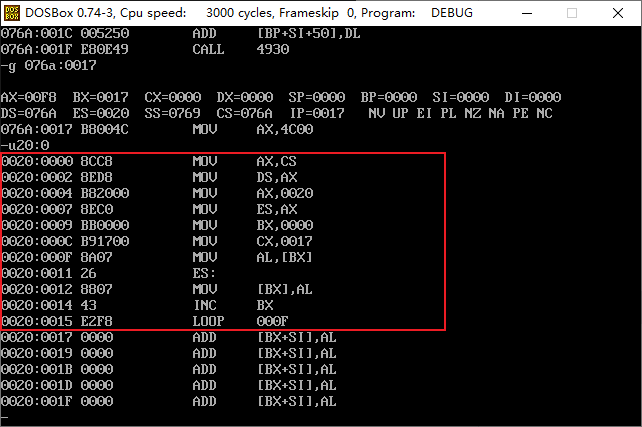
Task: Click opcode bytes B91700
Action: coord(105,241)
